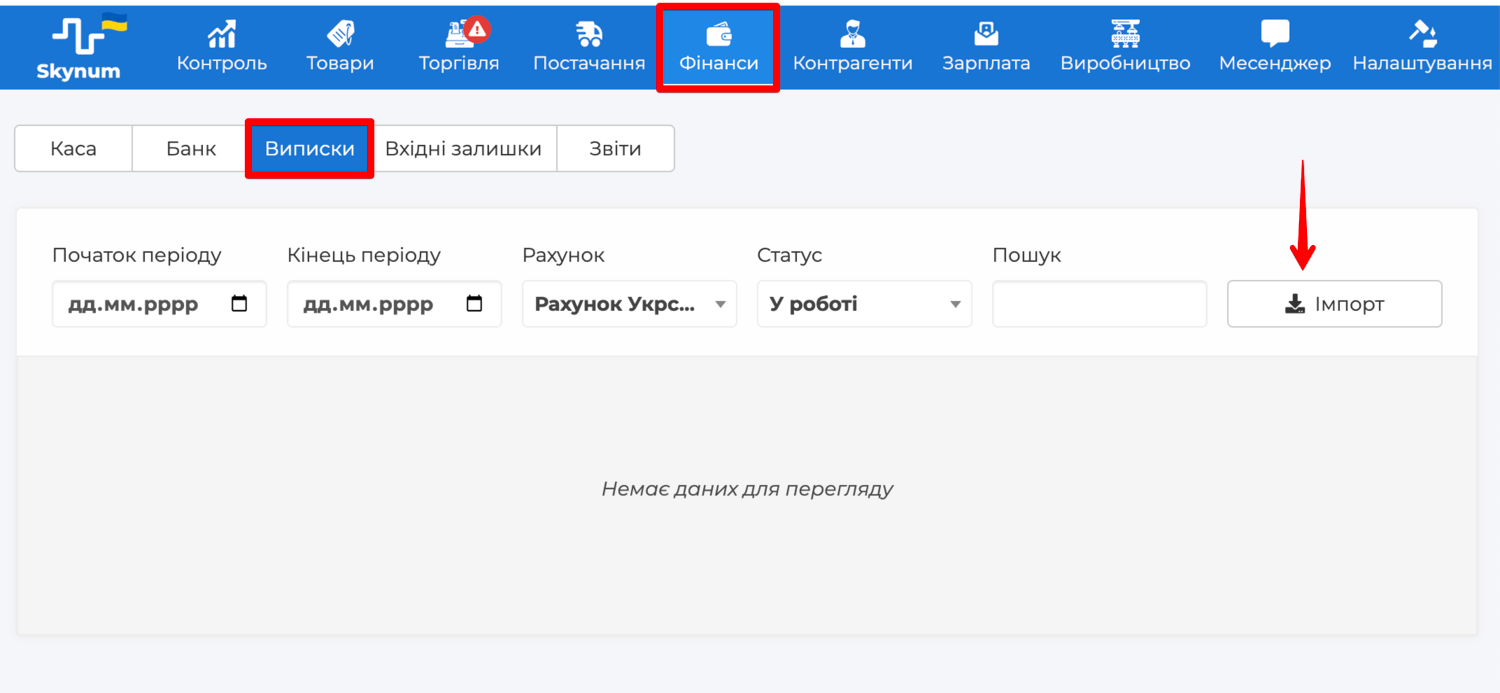1500x693 pixels.
Task: Switch to the Банк tab
Action: [191, 149]
